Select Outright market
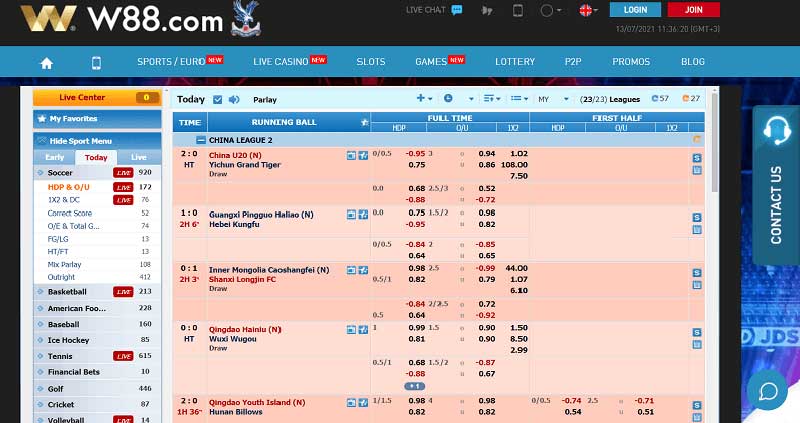The width and height of the screenshot is (800, 423). [61, 277]
